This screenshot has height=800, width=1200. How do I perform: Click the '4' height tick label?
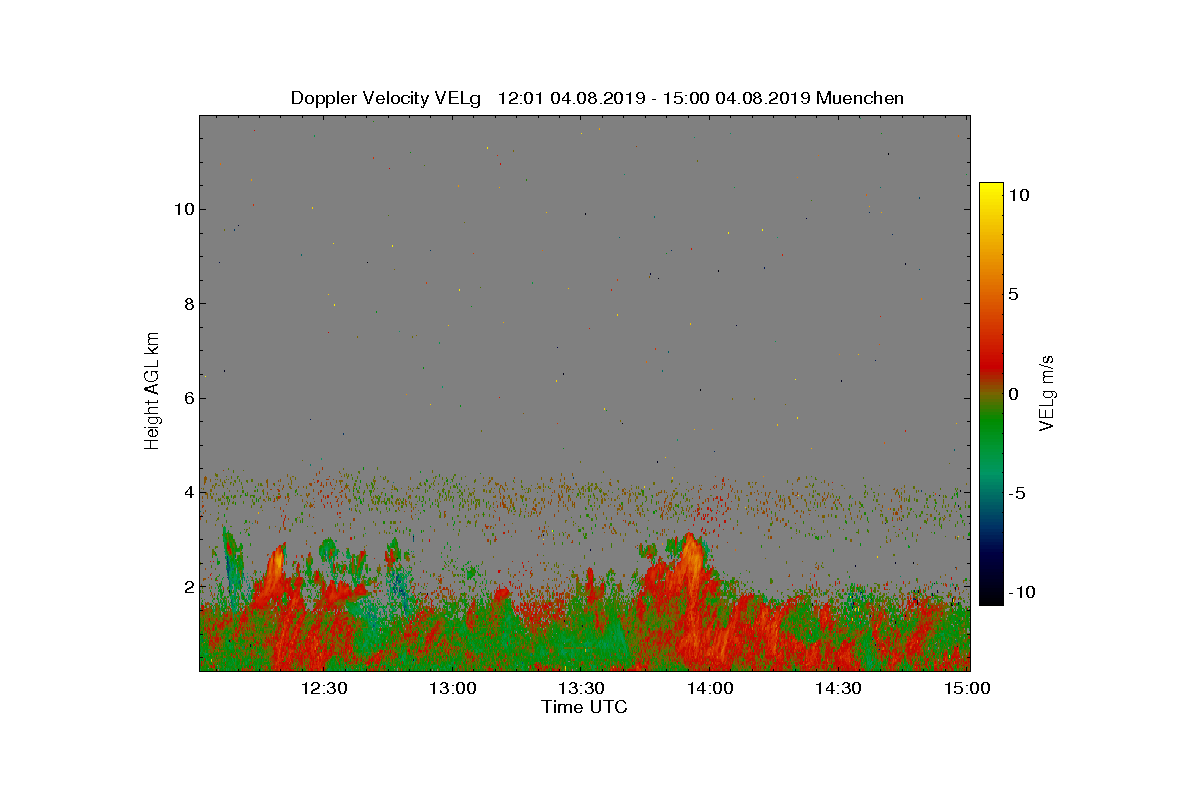tap(187, 492)
